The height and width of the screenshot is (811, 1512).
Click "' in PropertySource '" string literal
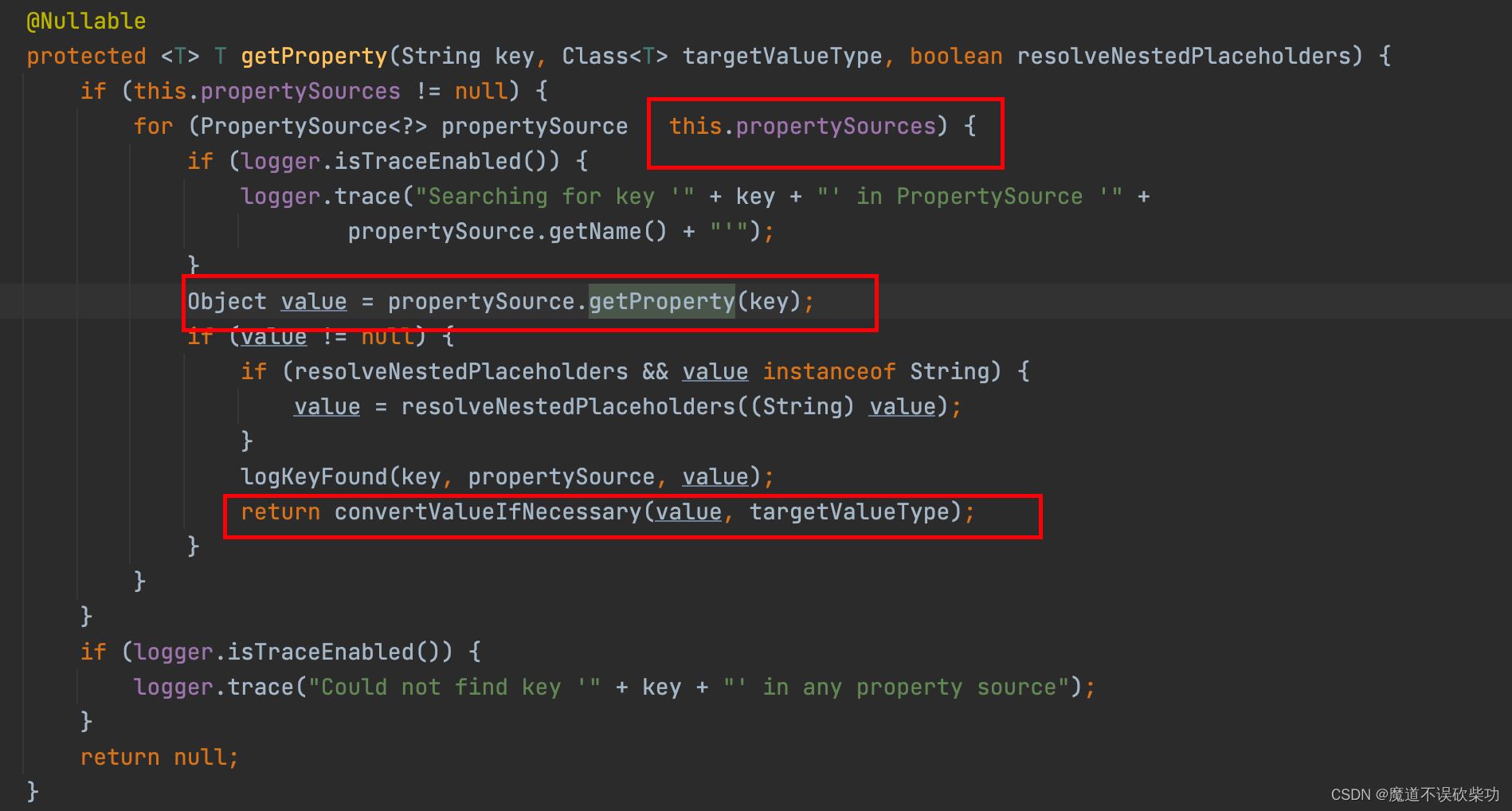969,197
